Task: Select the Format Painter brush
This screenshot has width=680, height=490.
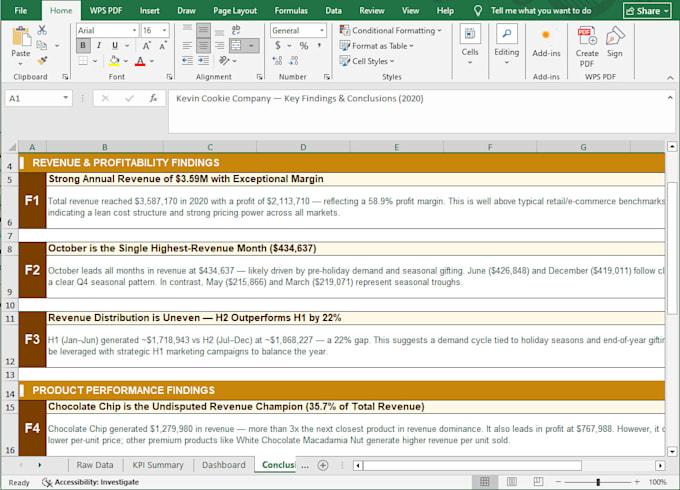Action: tap(42, 60)
